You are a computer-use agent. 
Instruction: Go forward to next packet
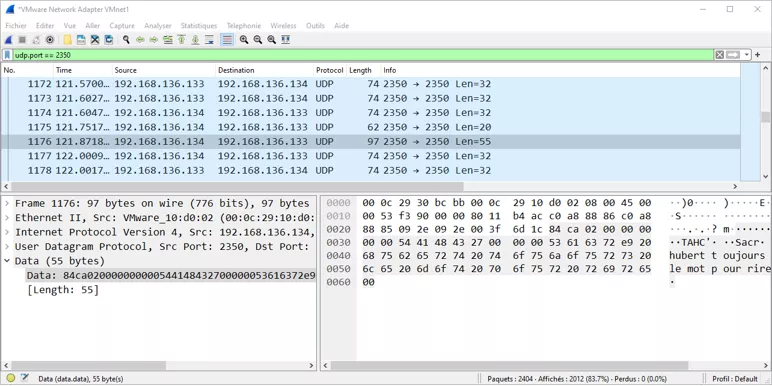coord(154,40)
